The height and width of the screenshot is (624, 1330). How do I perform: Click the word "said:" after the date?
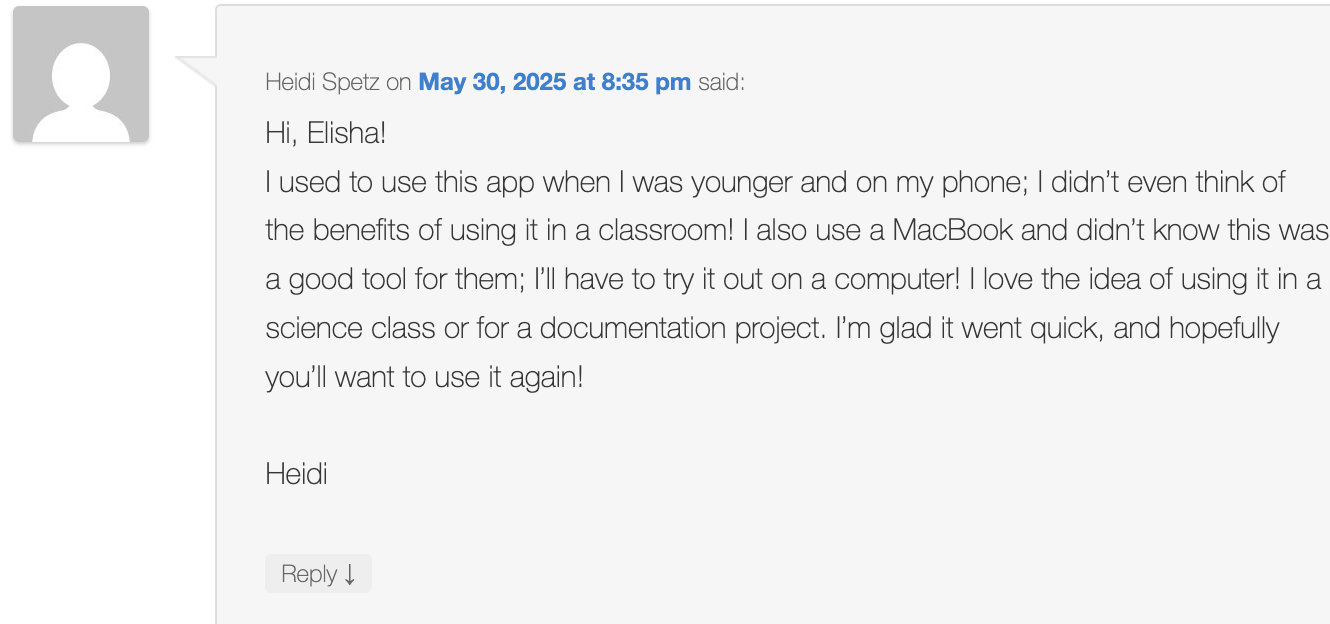[721, 82]
